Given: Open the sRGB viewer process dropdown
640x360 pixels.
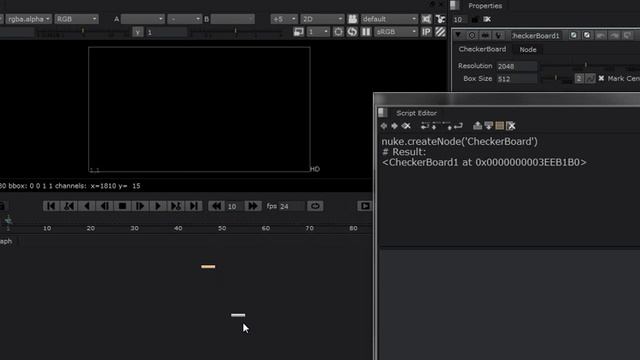Looking at the screenshot, I should coord(396,31).
